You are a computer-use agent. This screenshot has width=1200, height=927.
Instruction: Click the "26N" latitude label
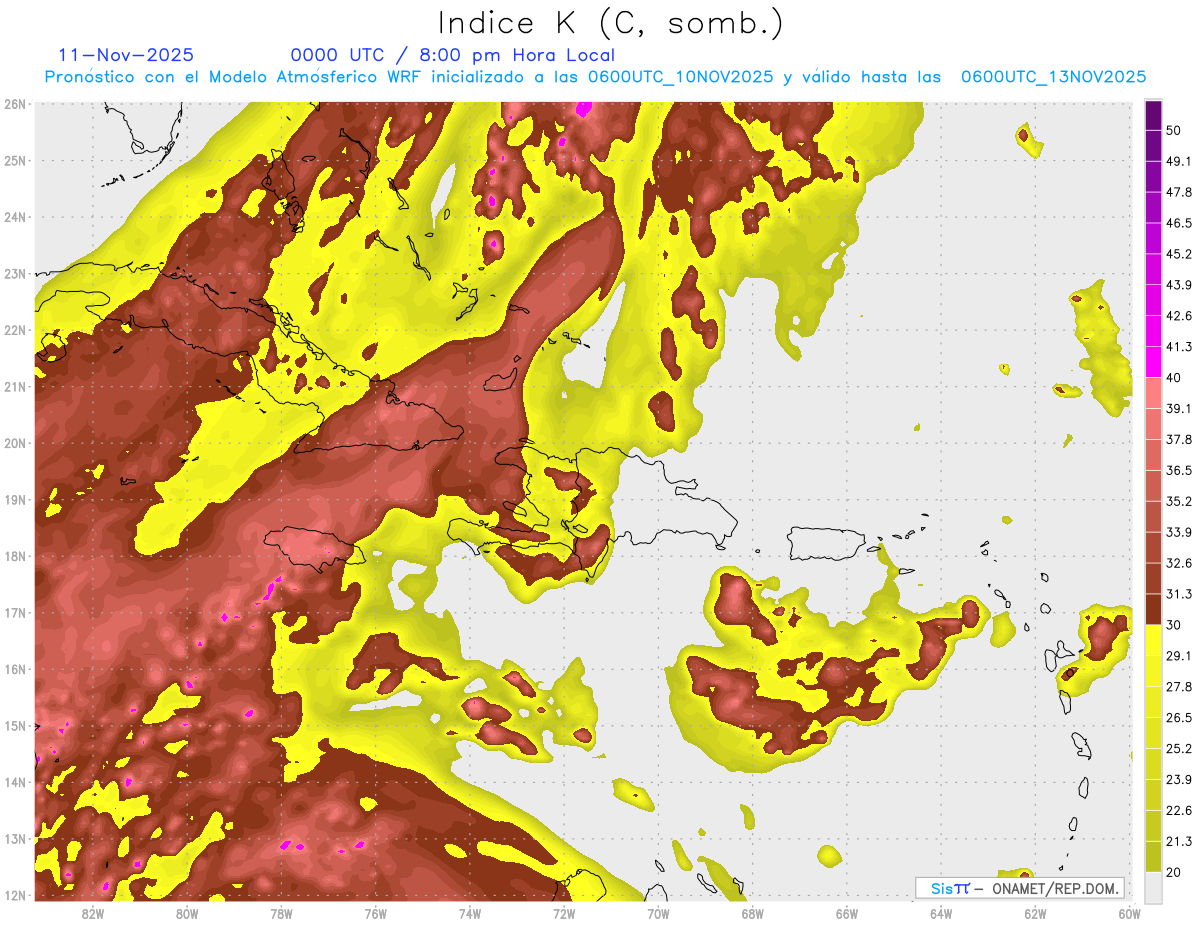[15, 104]
